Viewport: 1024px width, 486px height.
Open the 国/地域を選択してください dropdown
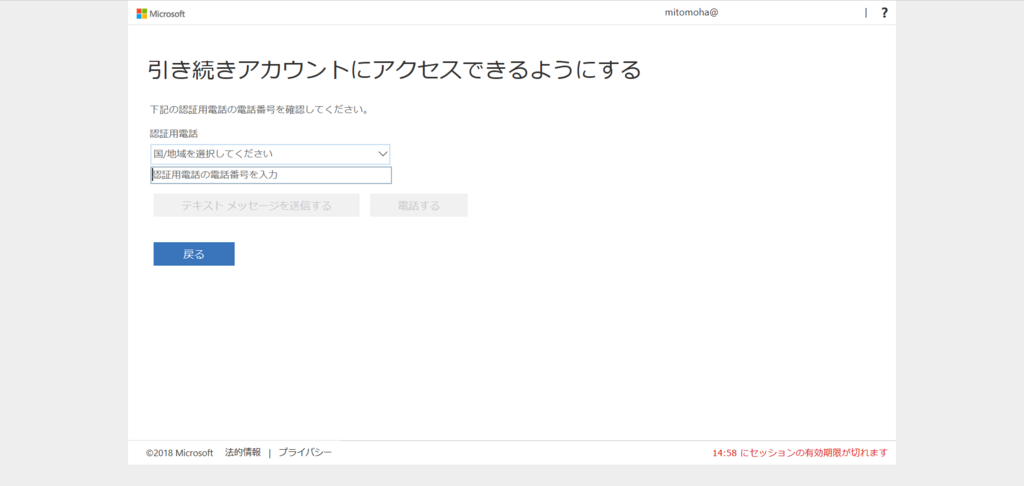[270, 154]
